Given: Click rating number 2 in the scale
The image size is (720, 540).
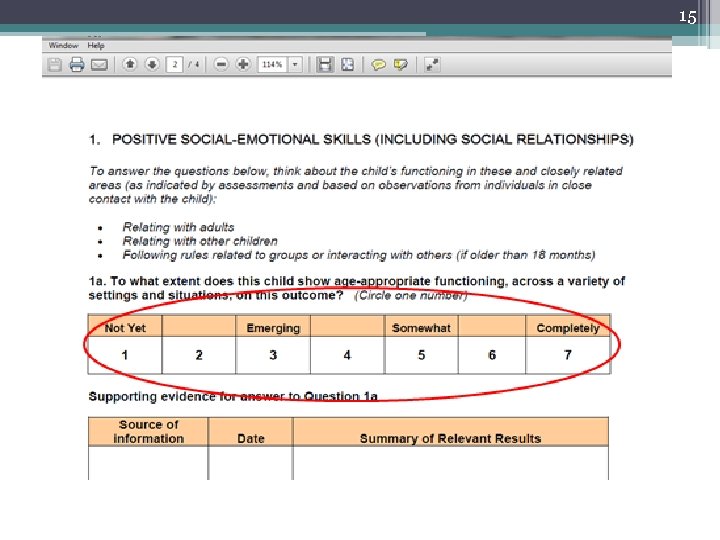Looking at the screenshot, I should (199, 355).
